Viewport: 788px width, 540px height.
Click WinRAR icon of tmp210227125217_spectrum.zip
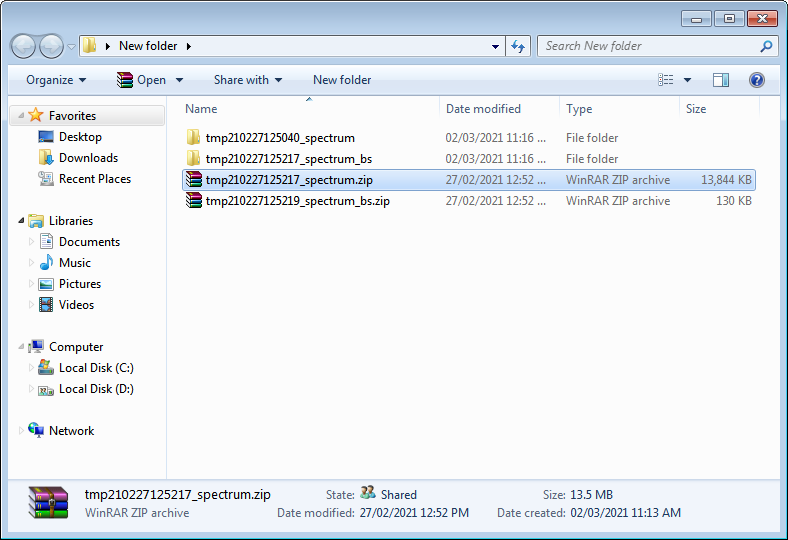coord(193,179)
